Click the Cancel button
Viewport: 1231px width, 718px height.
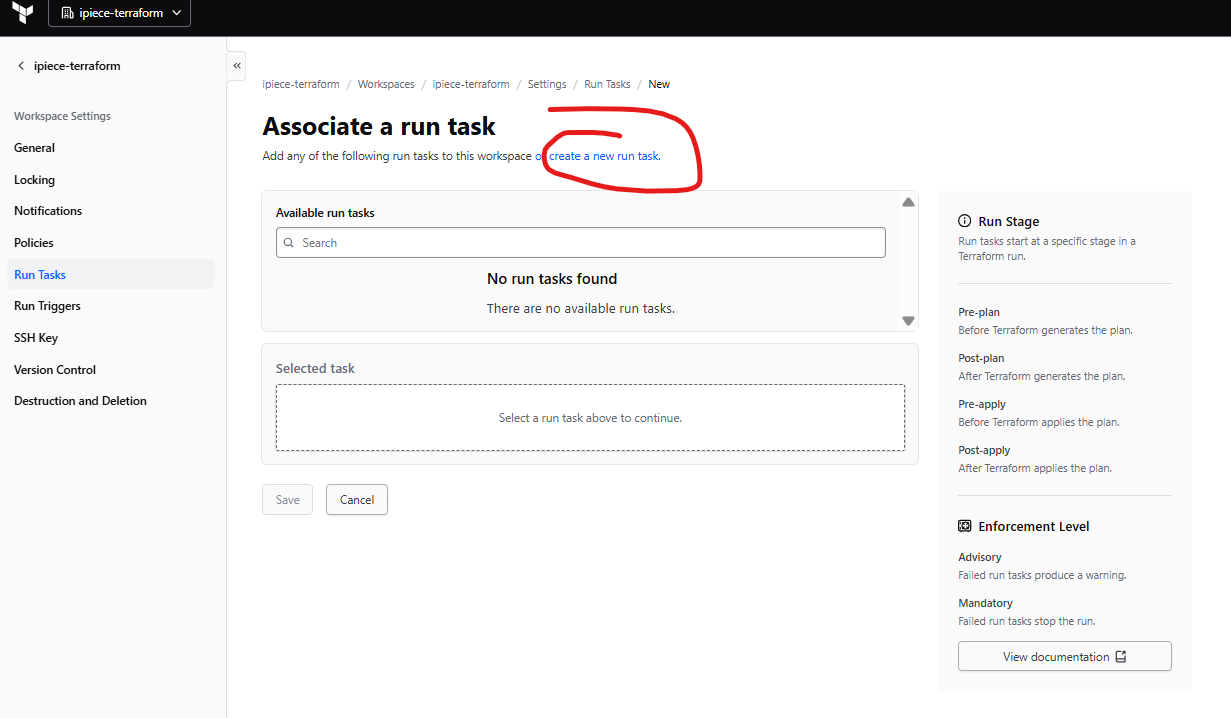coord(357,500)
